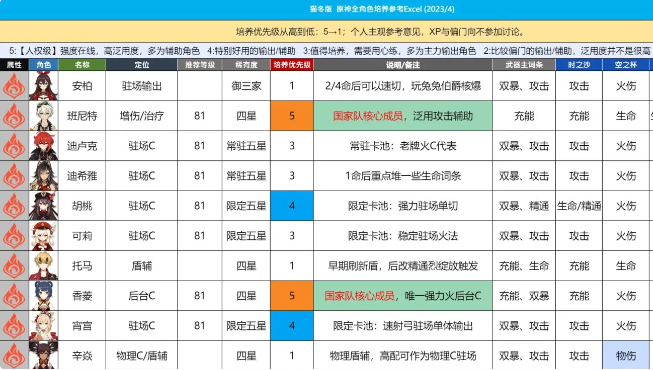Click the name cell 香菱
Screen dimensions: 653x370
tap(82, 296)
